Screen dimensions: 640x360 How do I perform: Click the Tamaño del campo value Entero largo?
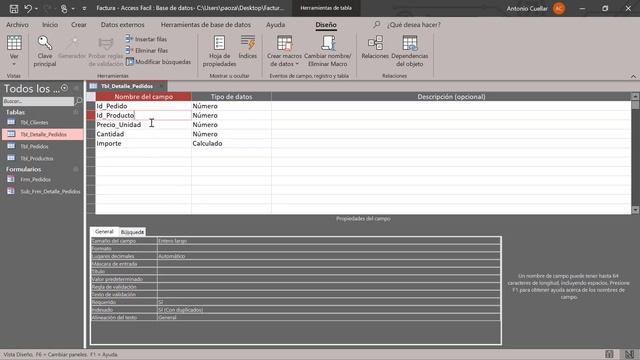coord(329,241)
